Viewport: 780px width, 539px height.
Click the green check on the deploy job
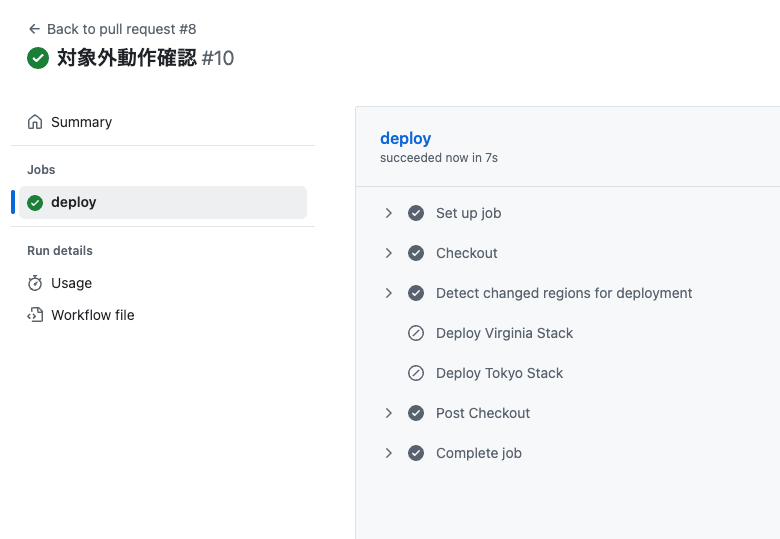click(x=35, y=202)
